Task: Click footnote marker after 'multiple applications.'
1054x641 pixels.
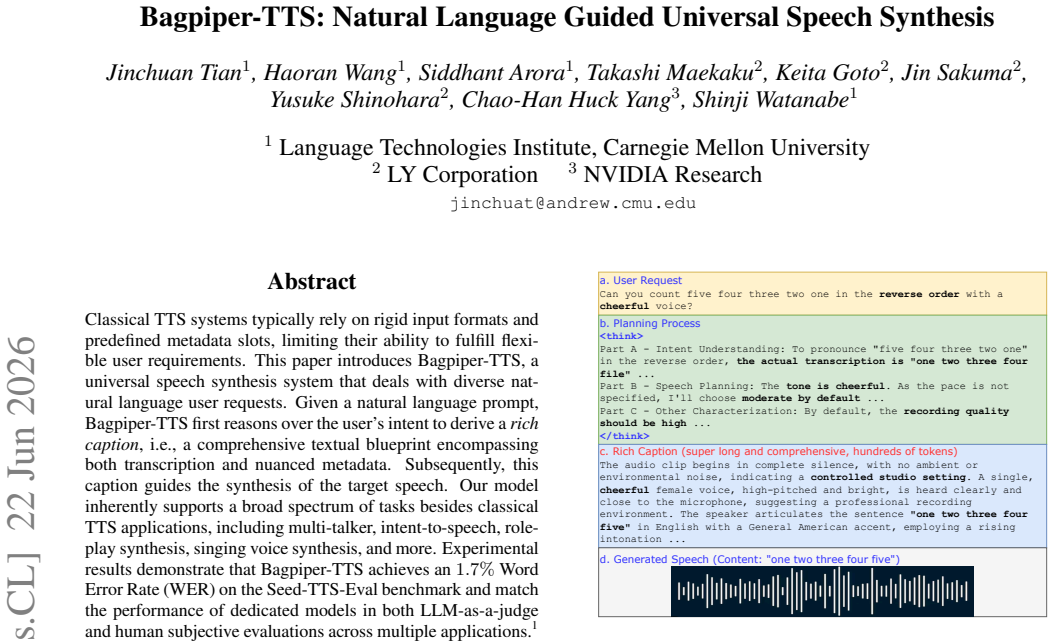Action: point(534,626)
